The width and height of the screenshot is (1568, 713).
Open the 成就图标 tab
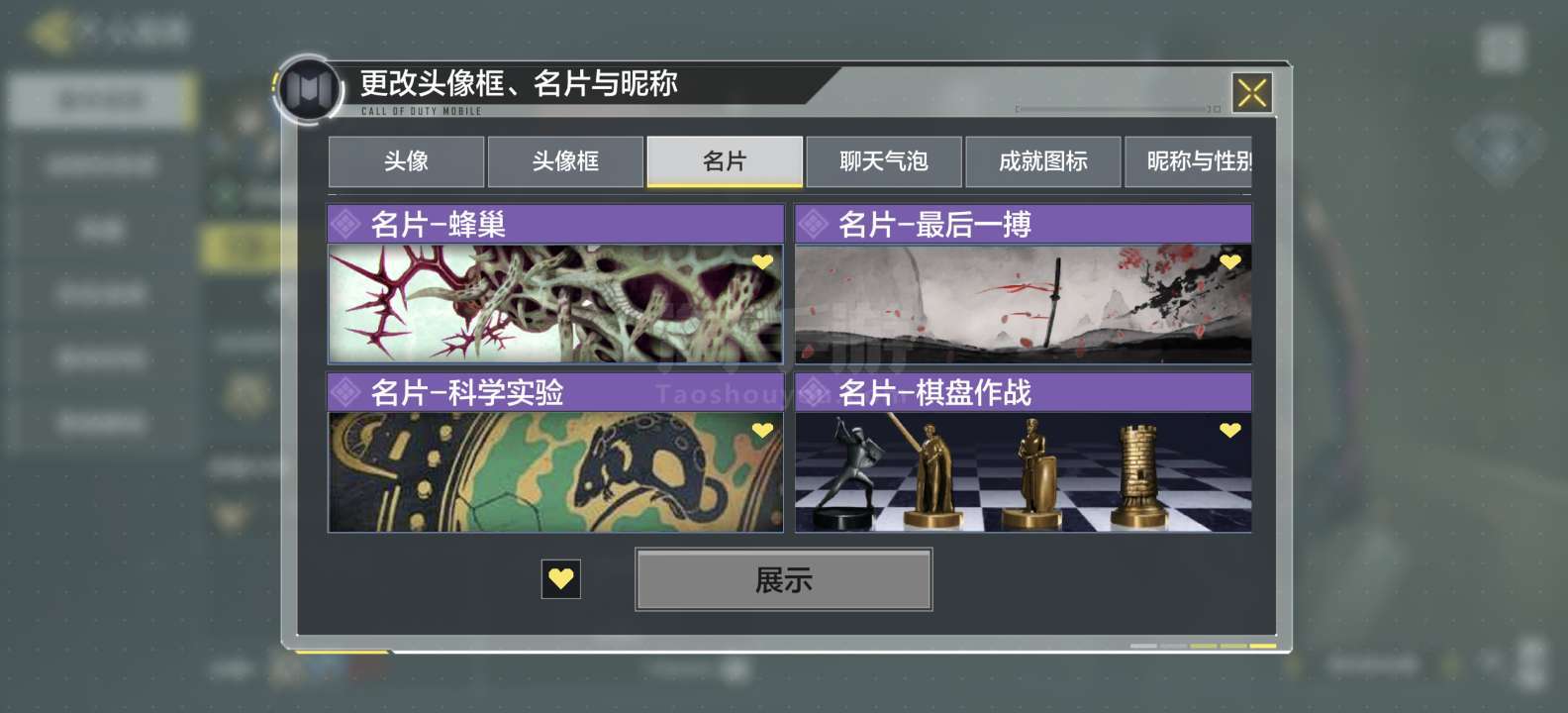coord(1043,161)
